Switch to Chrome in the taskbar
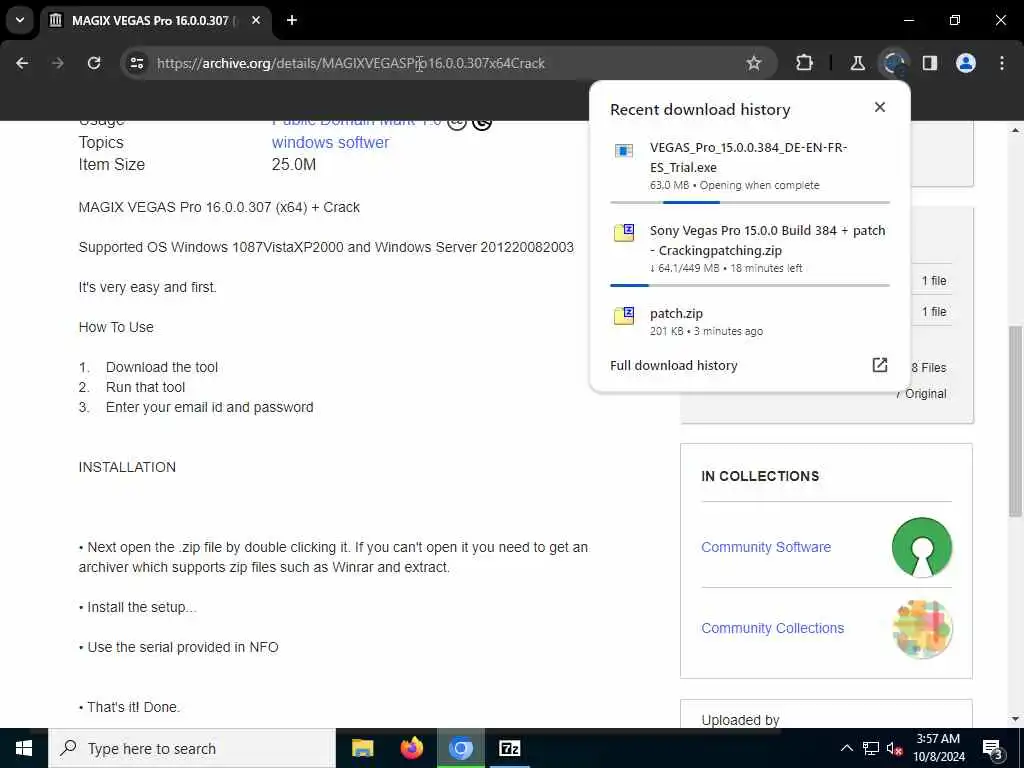Viewport: 1024px width, 768px height. coord(460,748)
